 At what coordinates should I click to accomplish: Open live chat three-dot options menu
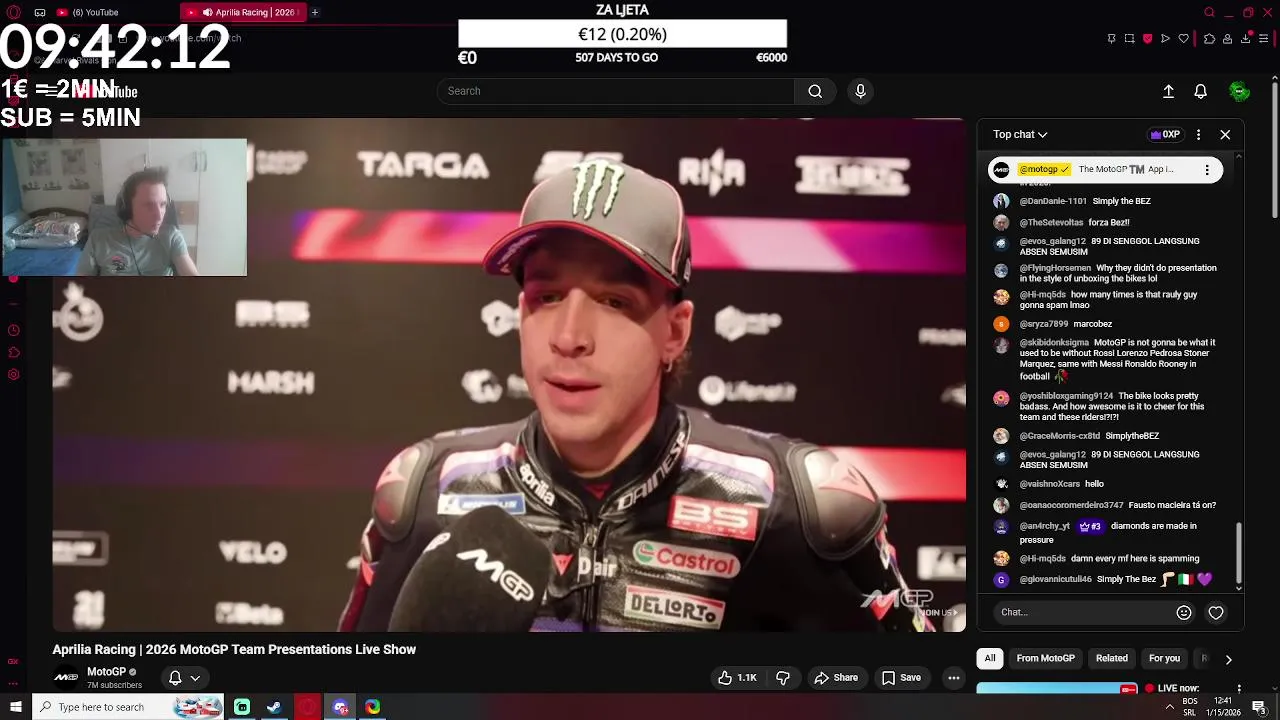click(1198, 134)
